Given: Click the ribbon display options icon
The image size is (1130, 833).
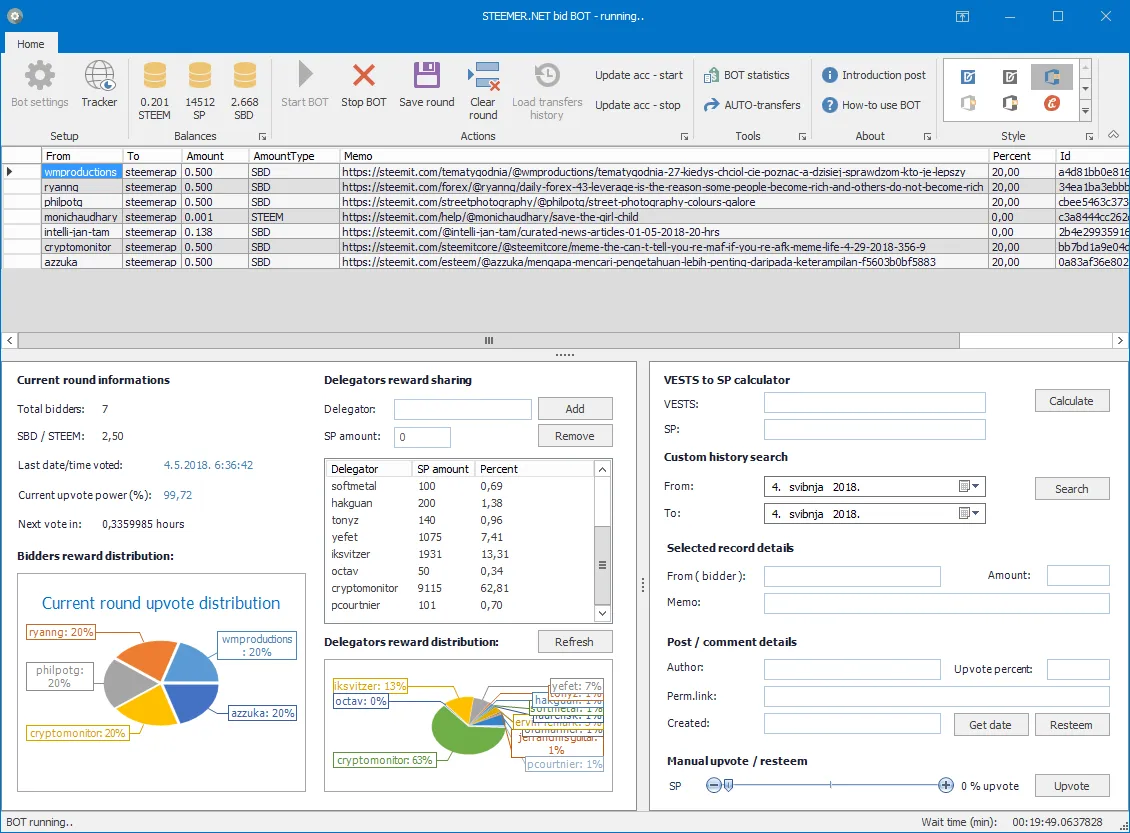Looking at the screenshot, I should point(962,16).
